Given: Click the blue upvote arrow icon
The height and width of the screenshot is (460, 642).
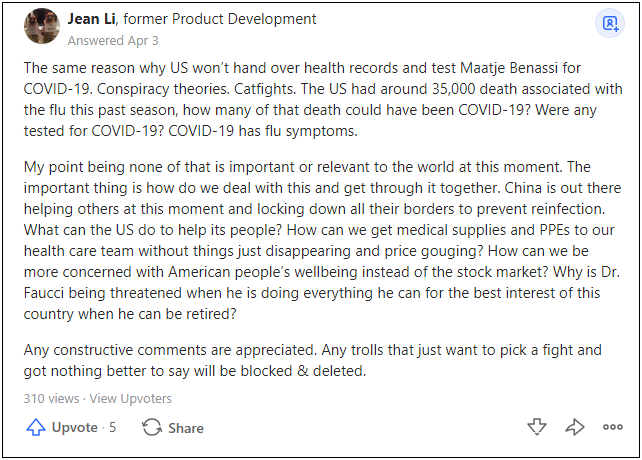Looking at the screenshot, I should click(36, 428).
